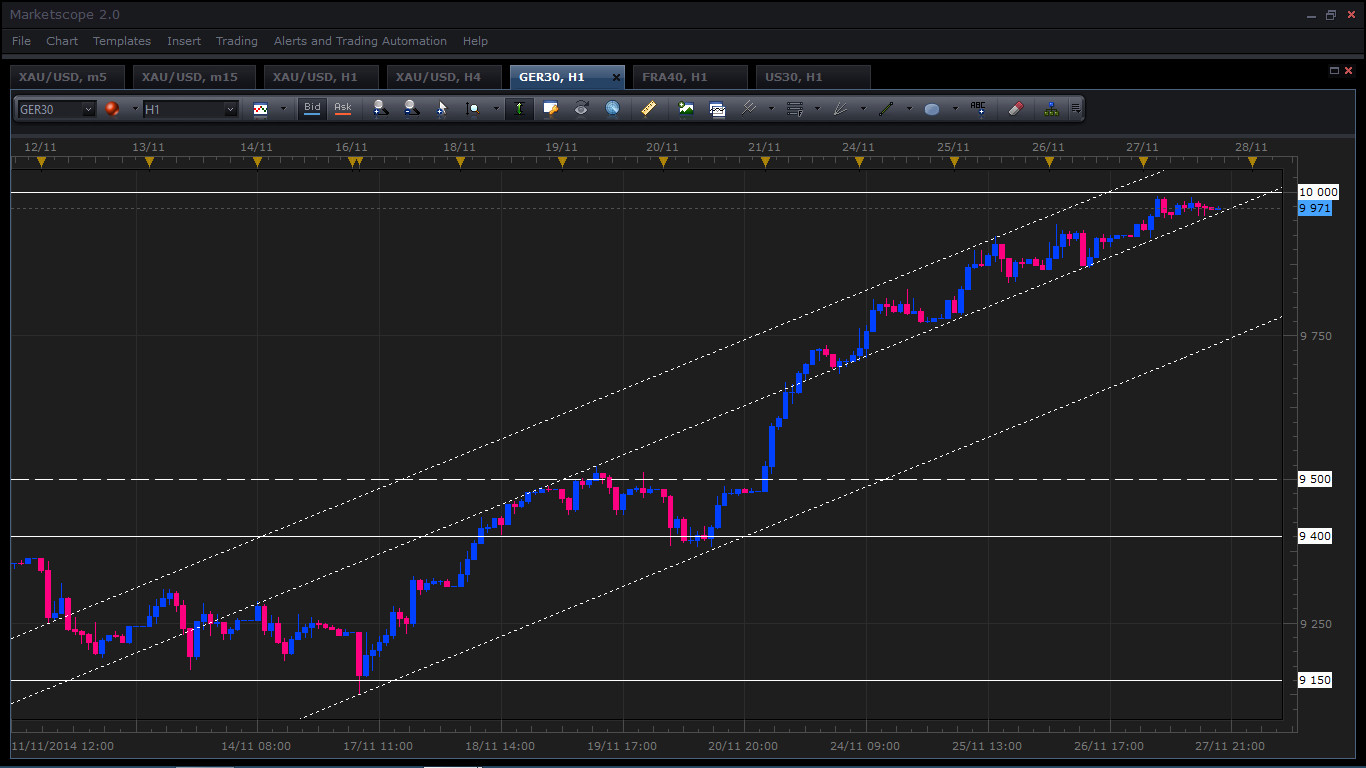Open the H1 timeframe dropdown
The height and width of the screenshot is (768, 1366).
pos(190,109)
